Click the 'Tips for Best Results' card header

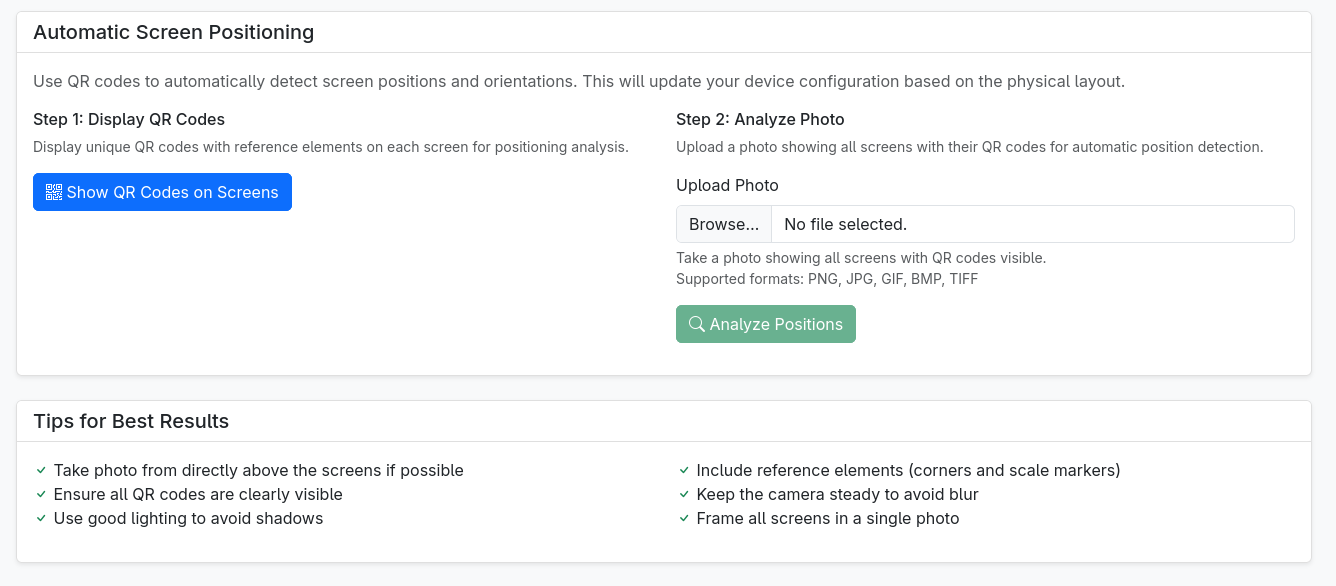[x=664, y=421]
